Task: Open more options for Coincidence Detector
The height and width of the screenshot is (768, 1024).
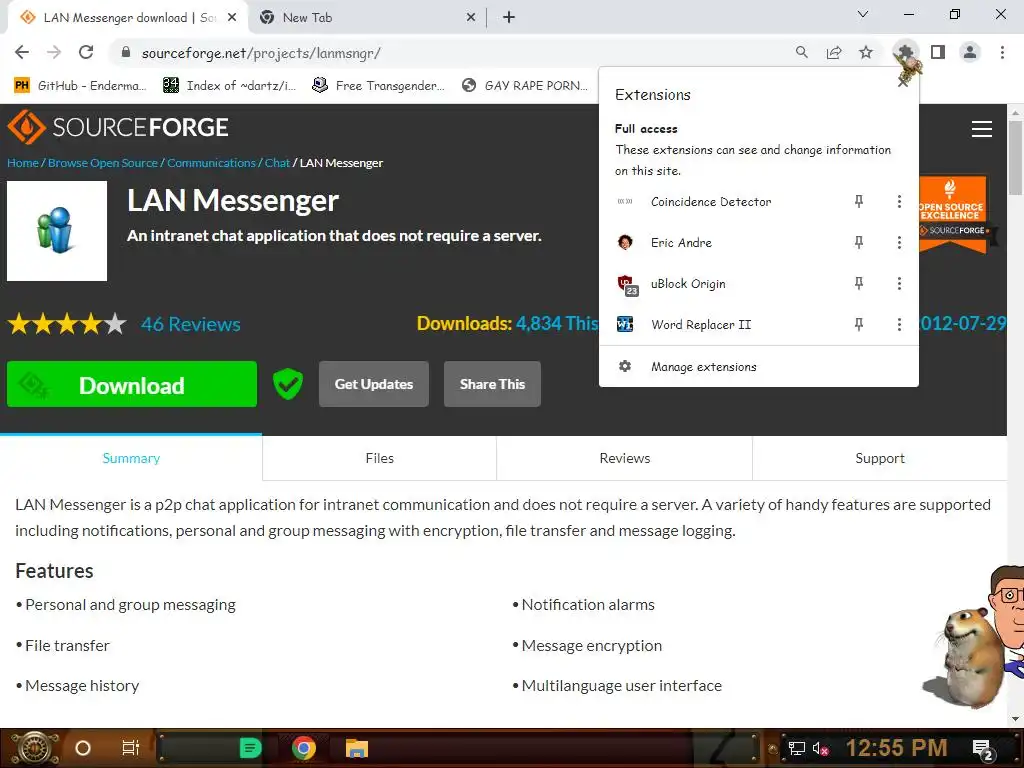Action: click(x=899, y=202)
